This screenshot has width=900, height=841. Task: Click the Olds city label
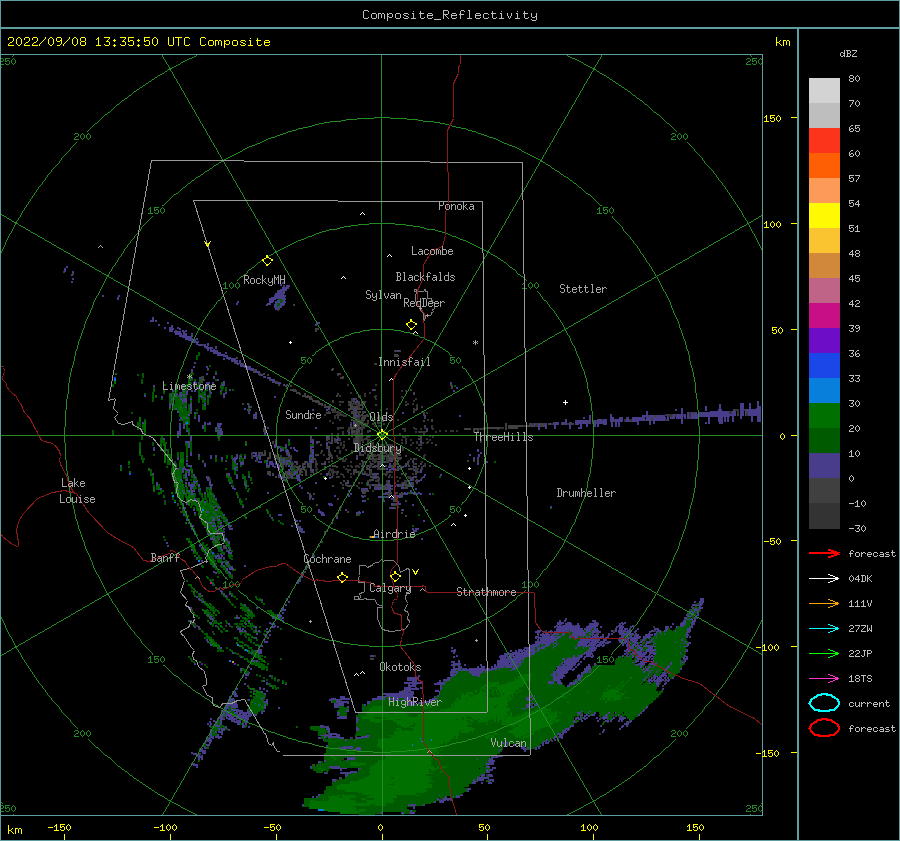click(x=381, y=417)
